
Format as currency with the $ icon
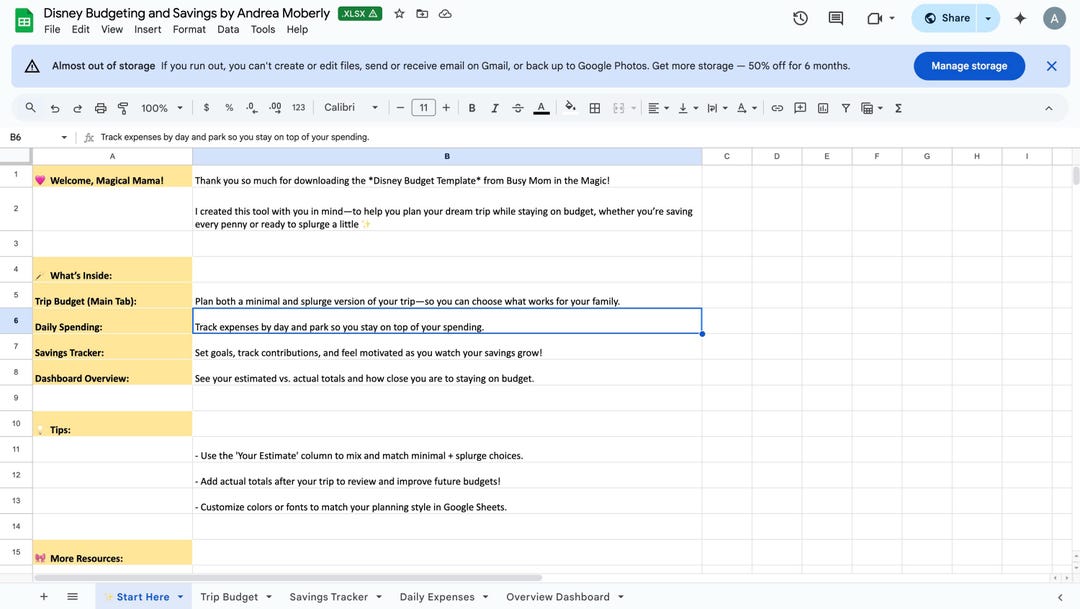(206, 107)
